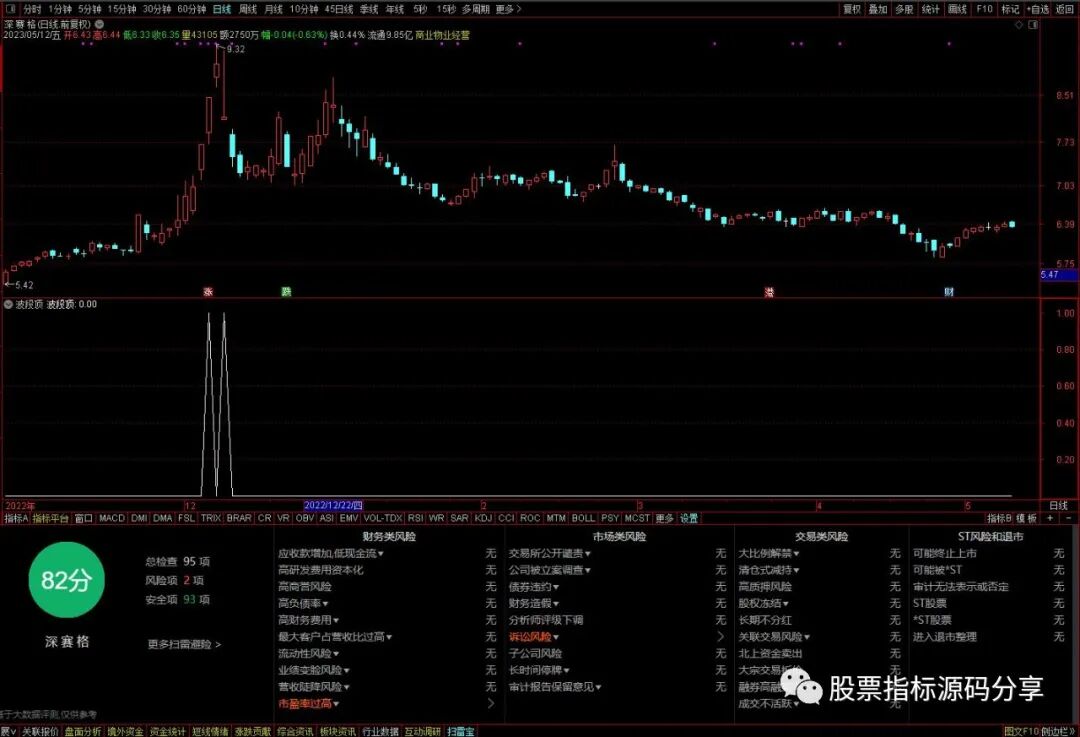1080x737 pixels.
Task: Click the 返回 button
Action: 1063,9
